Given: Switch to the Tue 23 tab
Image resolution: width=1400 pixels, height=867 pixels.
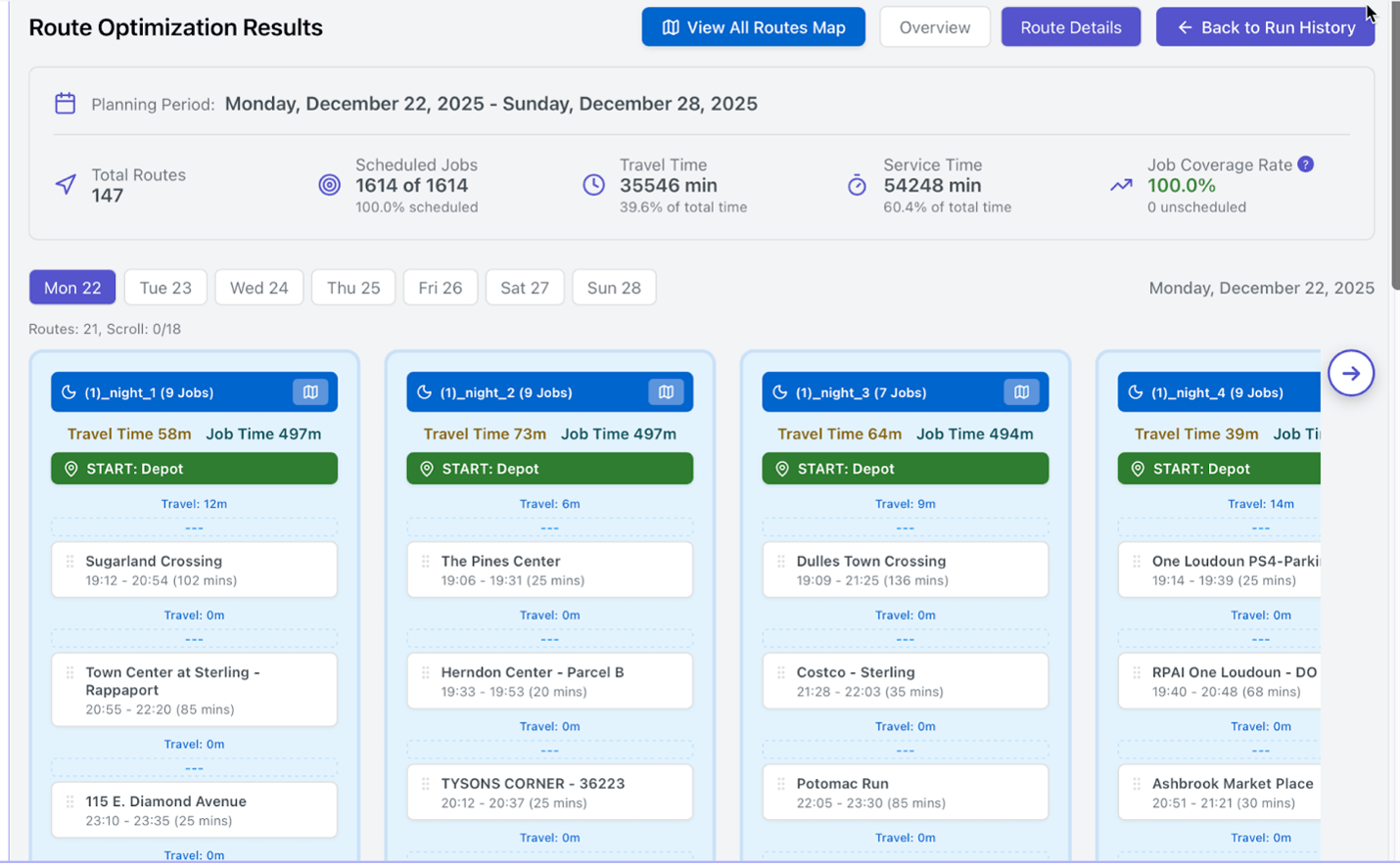Looking at the screenshot, I should tap(165, 288).
